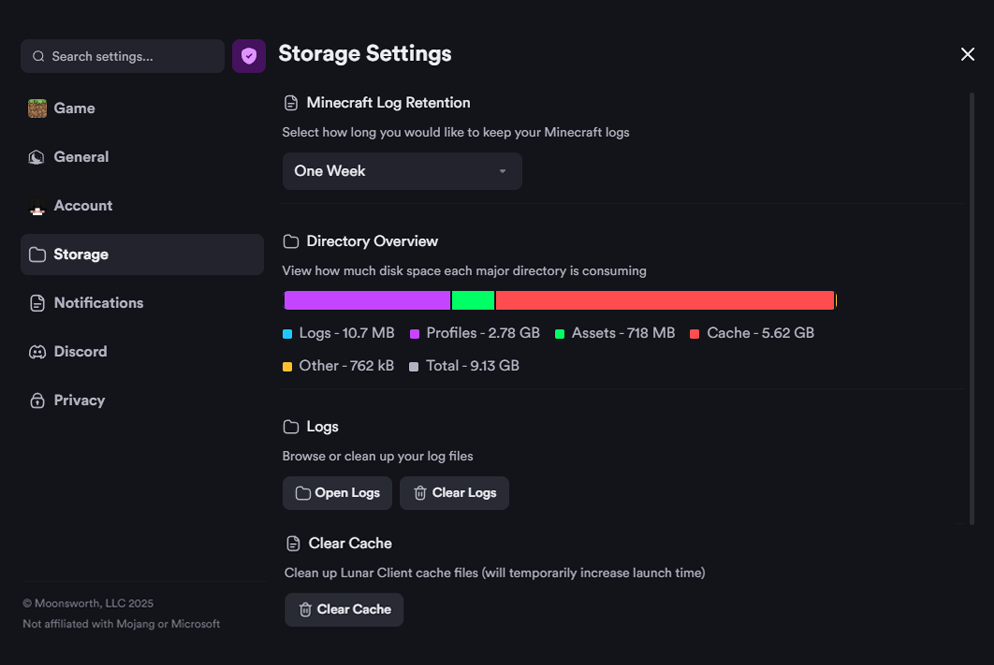Close the Storage Settings window
Screen dimensions: 994x665
967,55
